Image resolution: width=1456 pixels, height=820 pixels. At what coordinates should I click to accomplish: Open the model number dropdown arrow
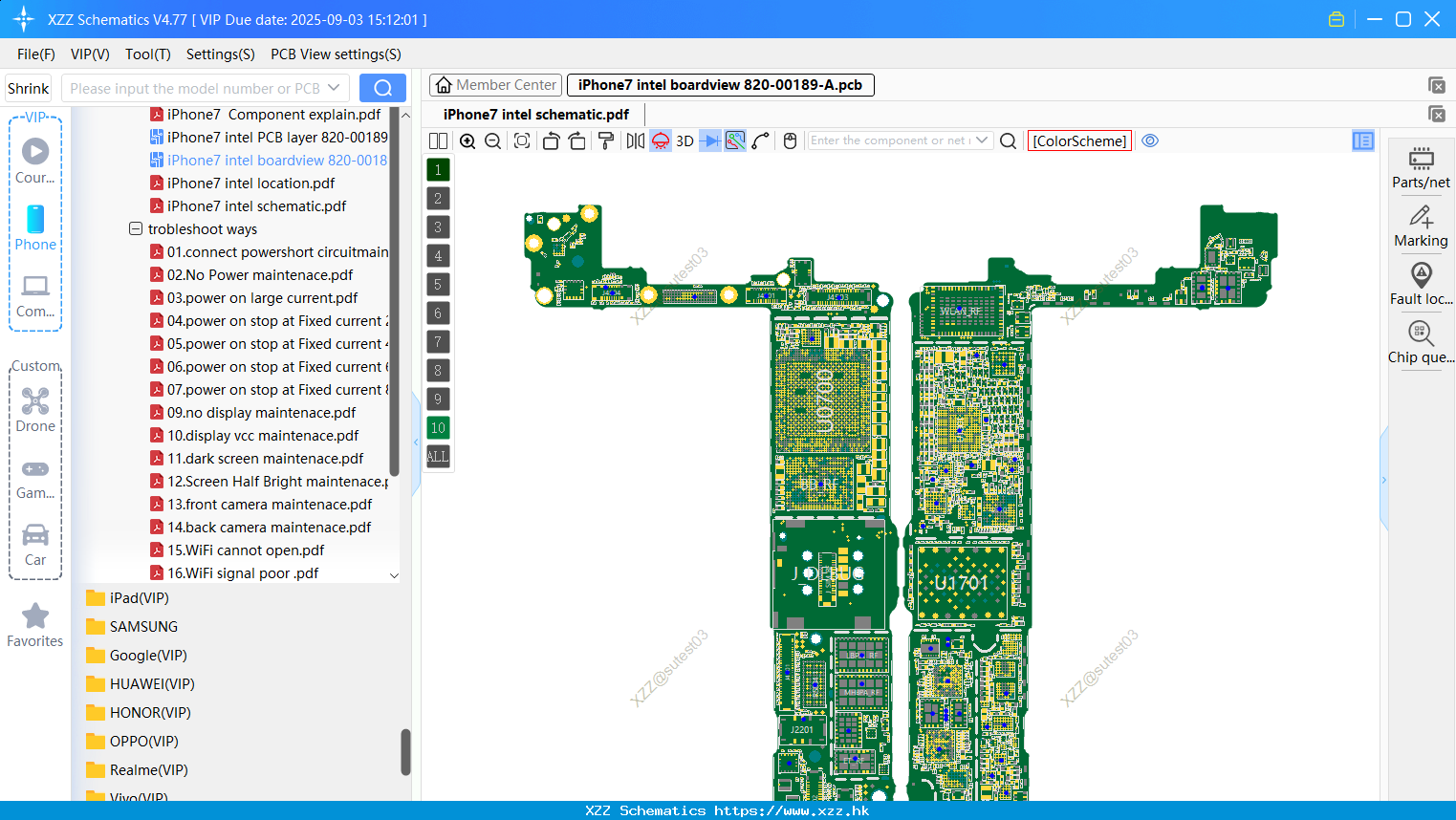tap(334, 88)
